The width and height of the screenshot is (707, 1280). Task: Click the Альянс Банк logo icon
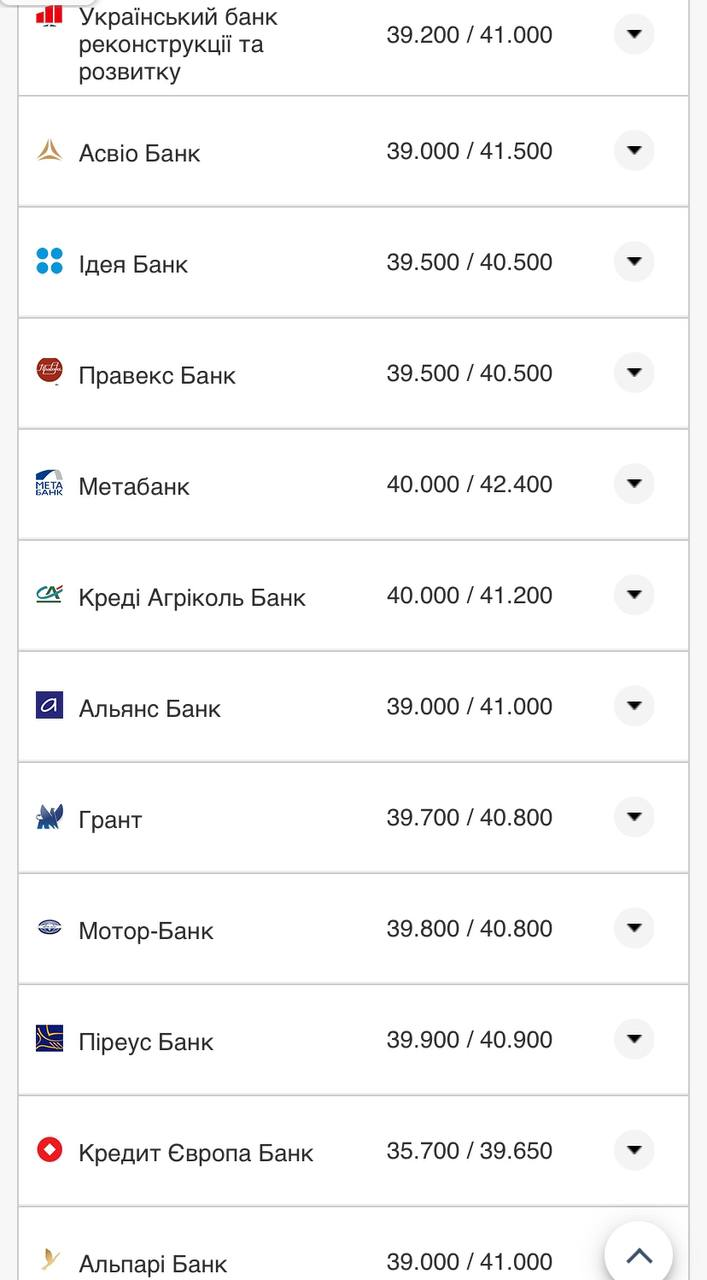click(49, 706)
